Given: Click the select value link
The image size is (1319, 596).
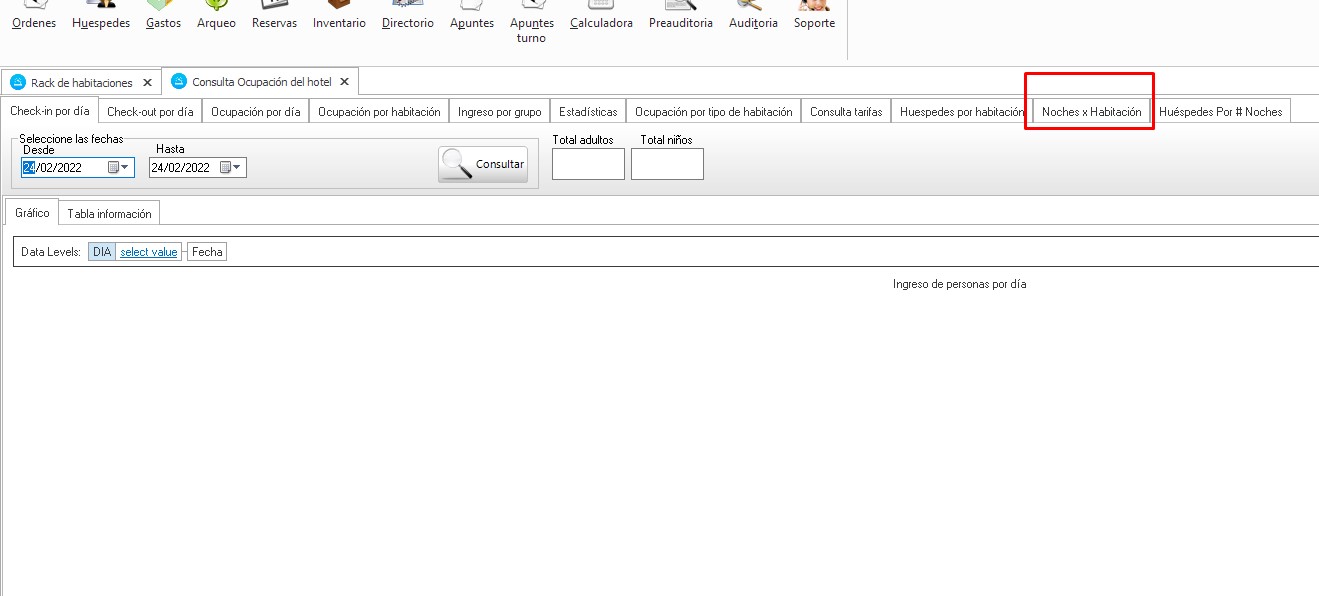Looking at the screenshot, I should pos(148,252).
